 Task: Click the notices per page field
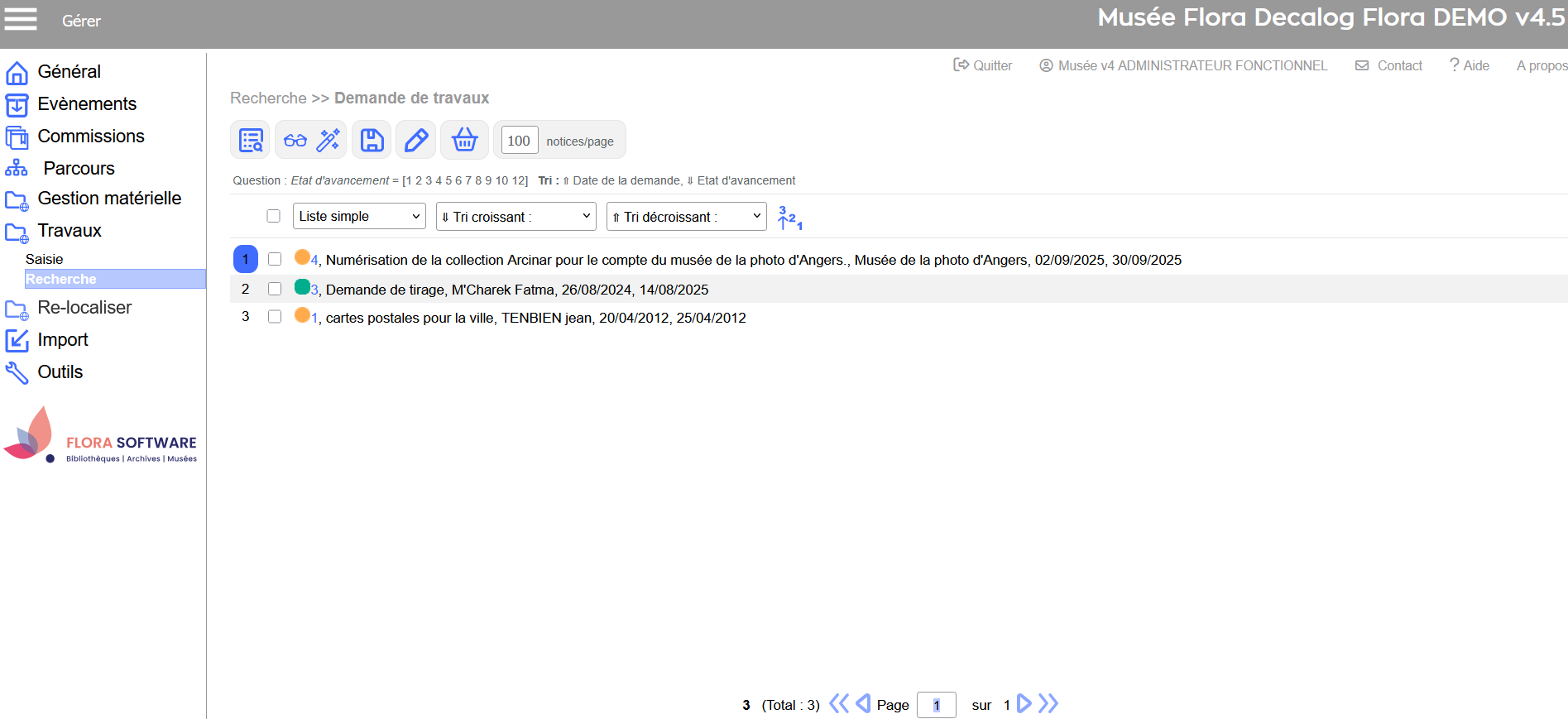point(519,141)
